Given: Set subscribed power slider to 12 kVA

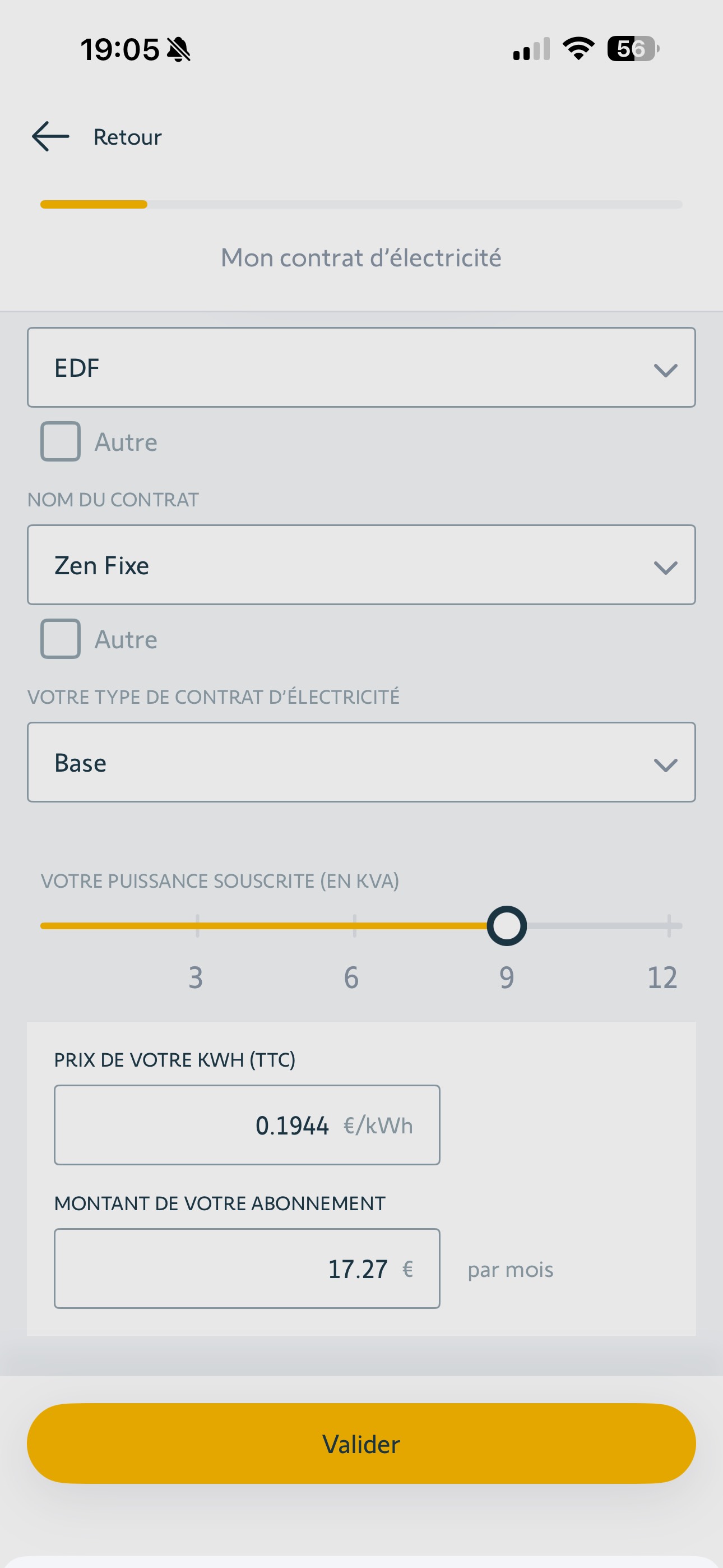Looking at the screenshot, I should (x=668, y=926).
